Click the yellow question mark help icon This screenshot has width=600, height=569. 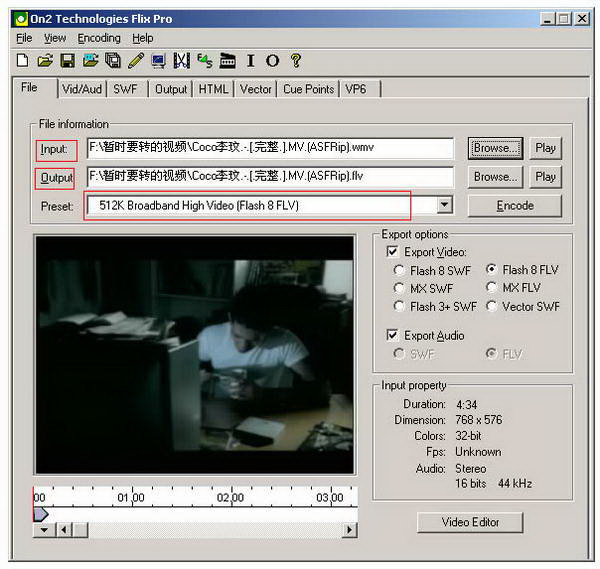tap(296, 61)
